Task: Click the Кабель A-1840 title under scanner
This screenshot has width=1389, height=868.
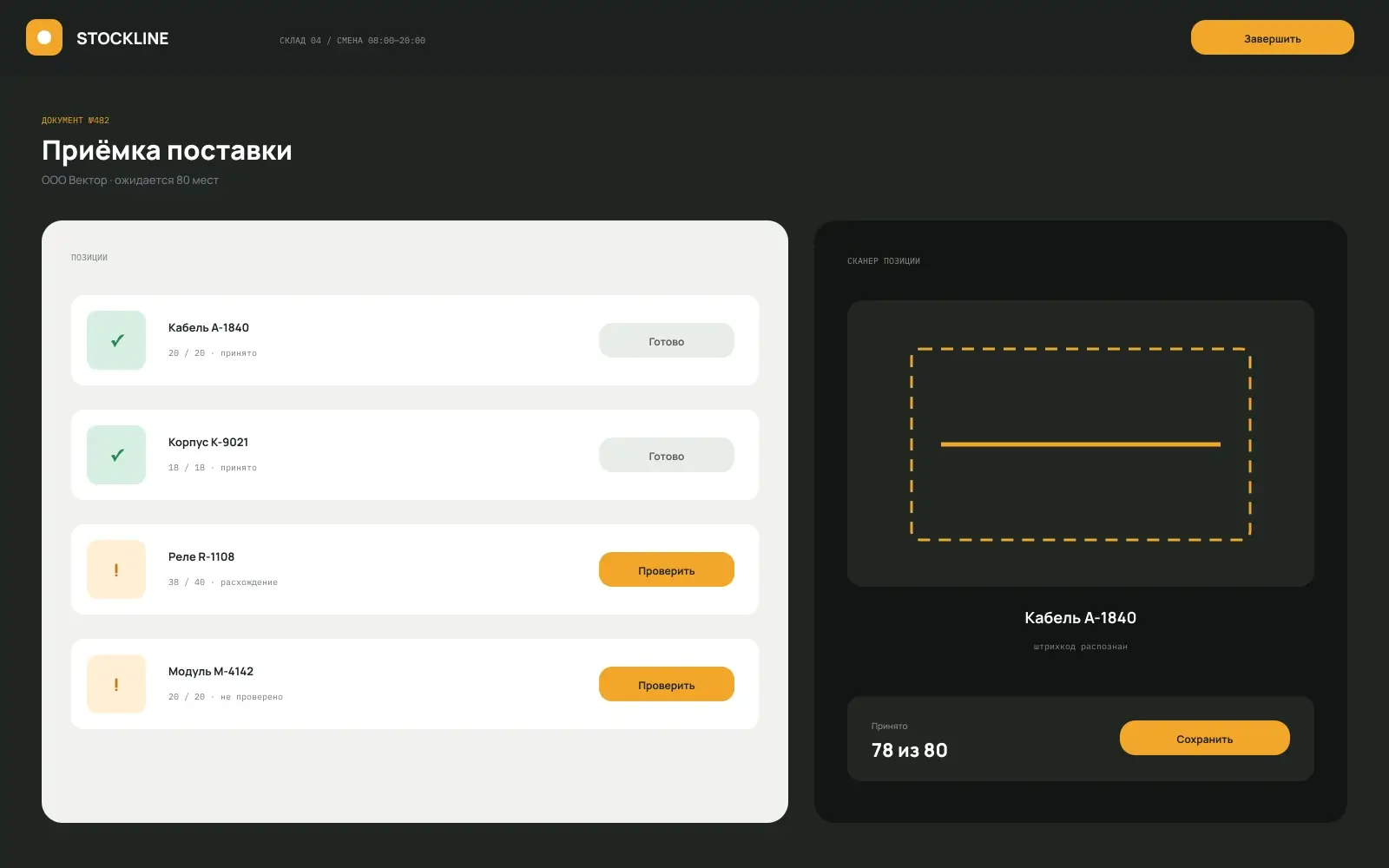Action: click(x=1080, y=618)
